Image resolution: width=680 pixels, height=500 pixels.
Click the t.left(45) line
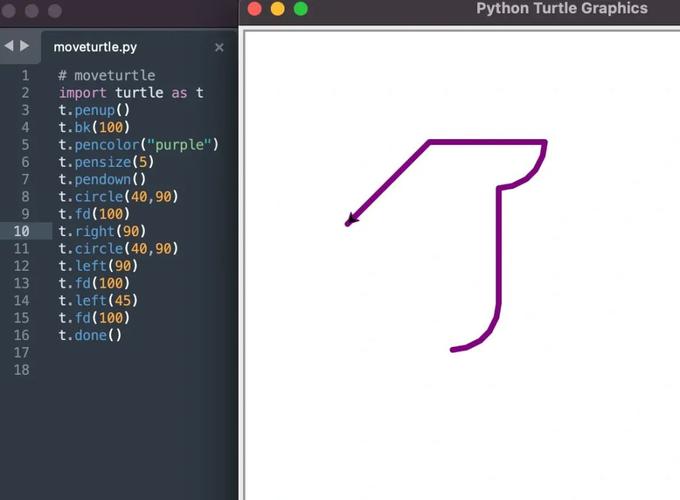pos(98,301)
